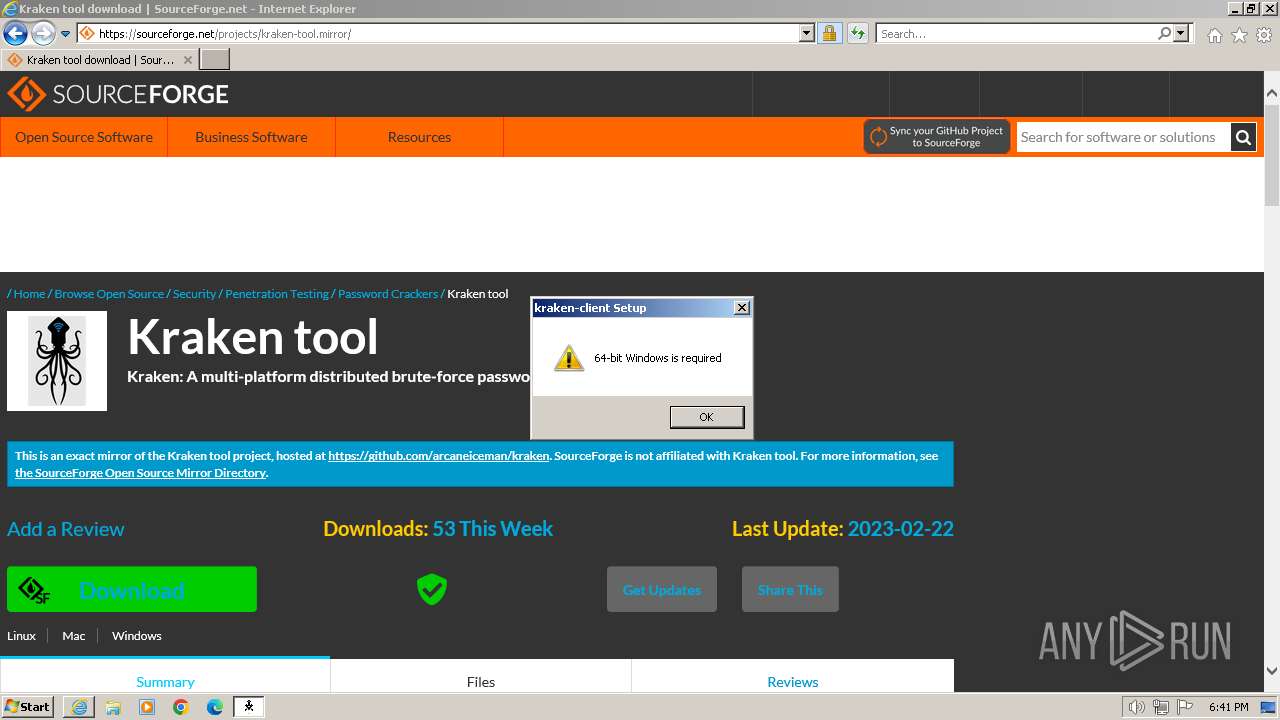
Task: Click the software search input field
Action: pos(1124,137)
